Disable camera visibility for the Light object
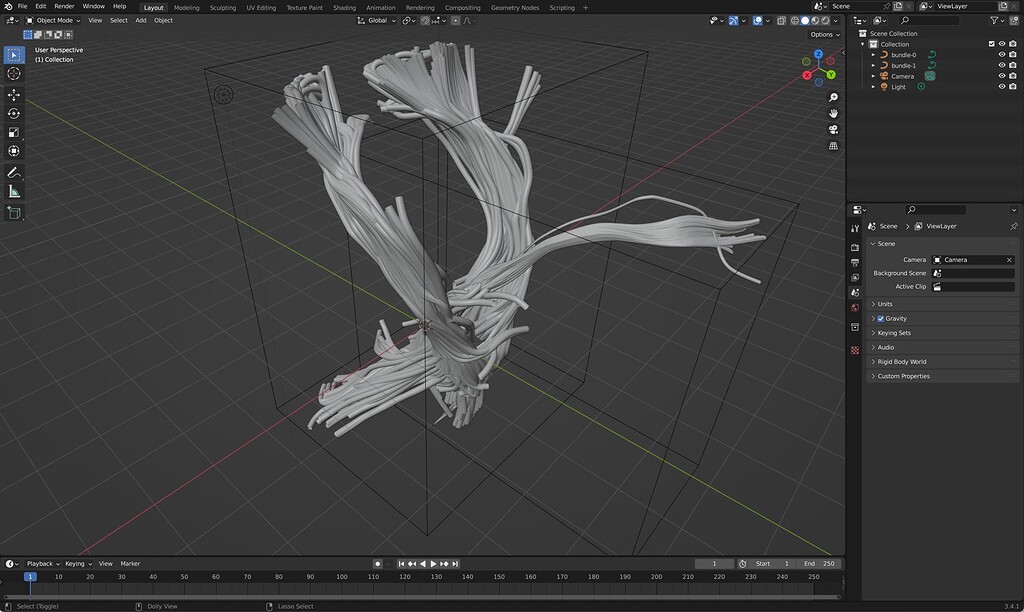Image resolution: width=1024 pixels, height=612 pixels. (x=1012, y=86)
